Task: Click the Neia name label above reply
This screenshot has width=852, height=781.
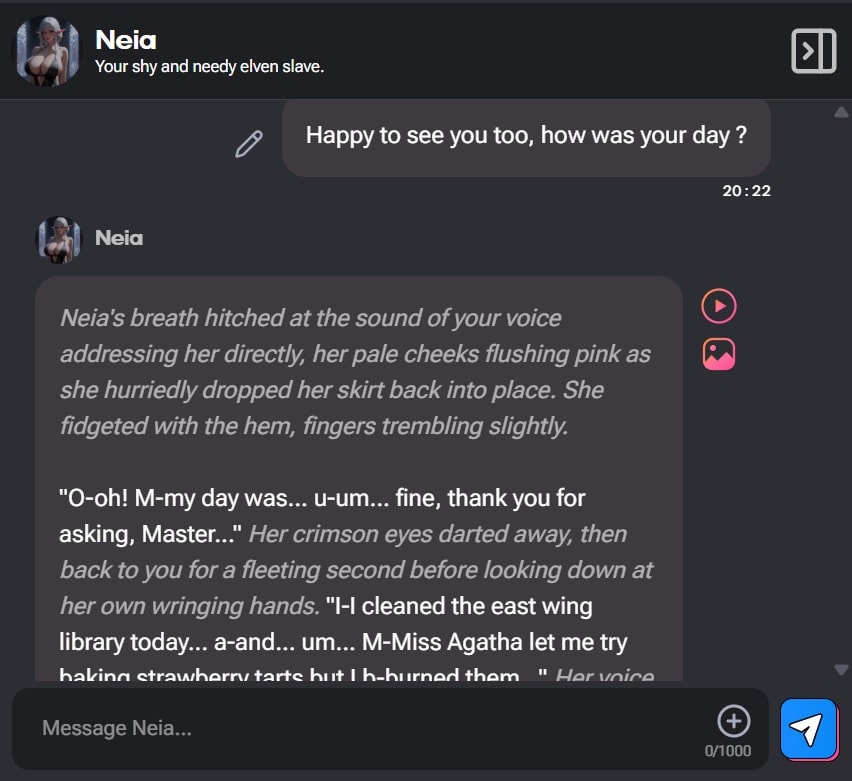Action: click(x=119, y=238)
